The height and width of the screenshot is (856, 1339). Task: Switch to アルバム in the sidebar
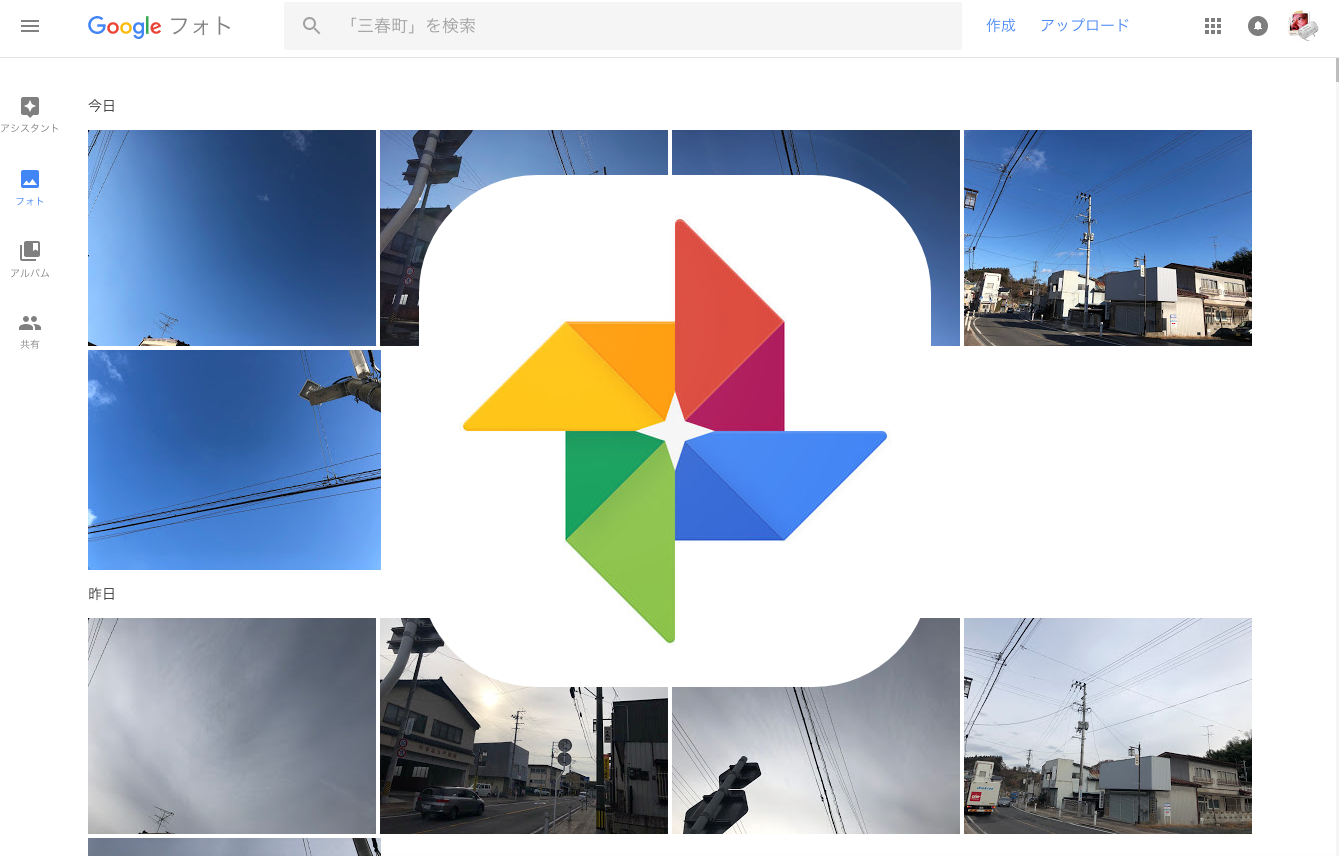click(x=30, y=258)
